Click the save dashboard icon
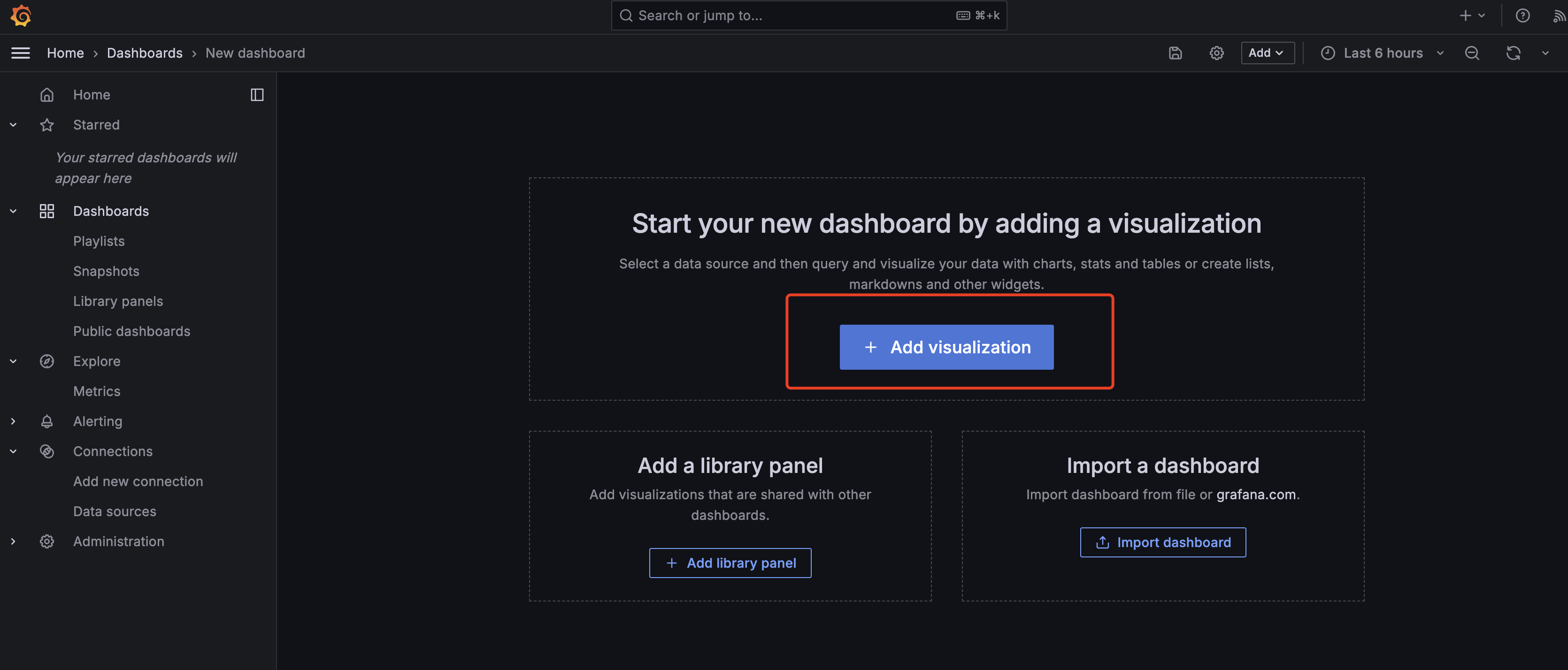 tap(1175, 53)
